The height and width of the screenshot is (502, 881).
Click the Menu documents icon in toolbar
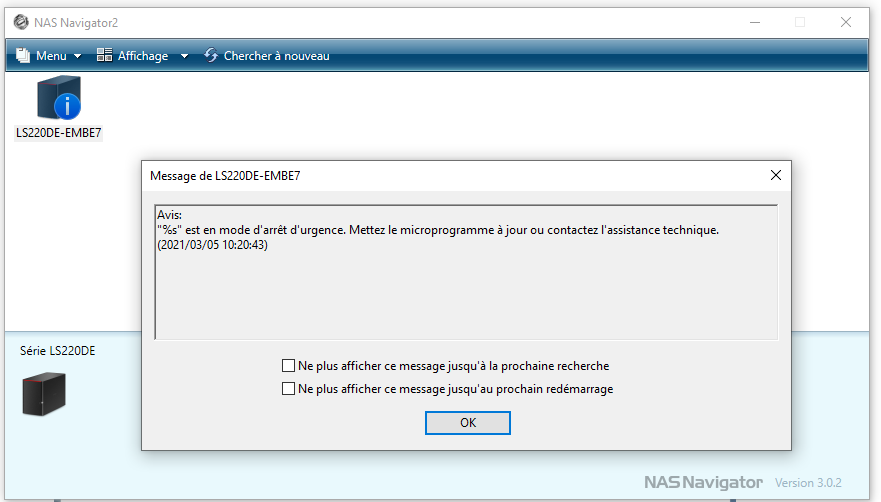click(x=23, y=55)
